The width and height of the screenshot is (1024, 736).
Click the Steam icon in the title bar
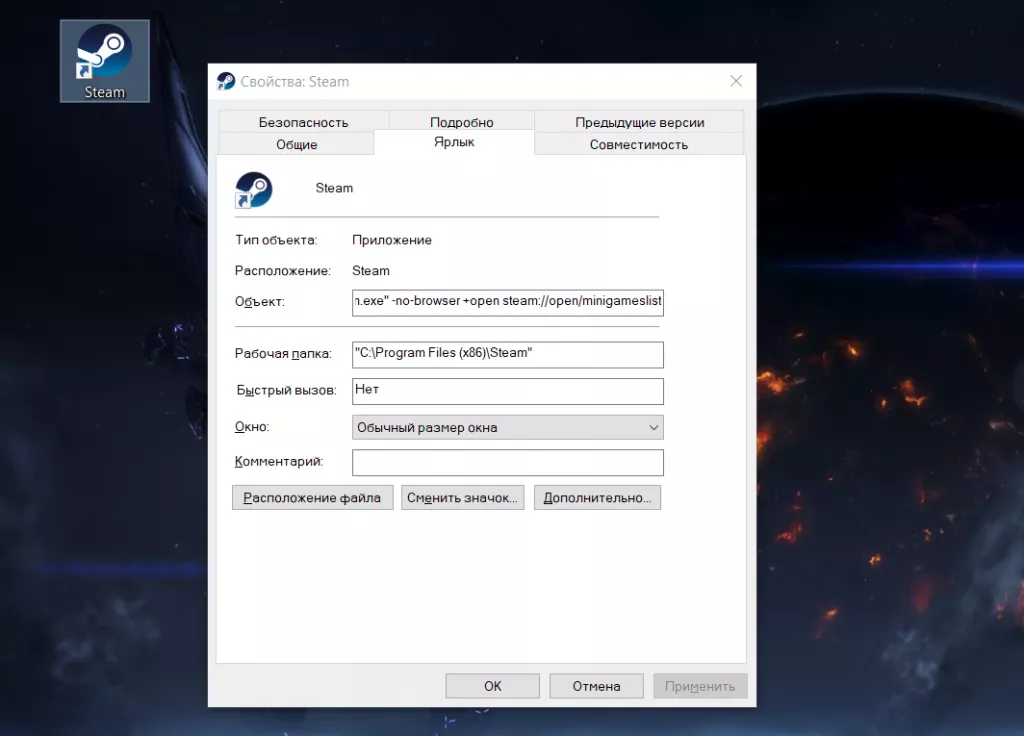(226, 82)
